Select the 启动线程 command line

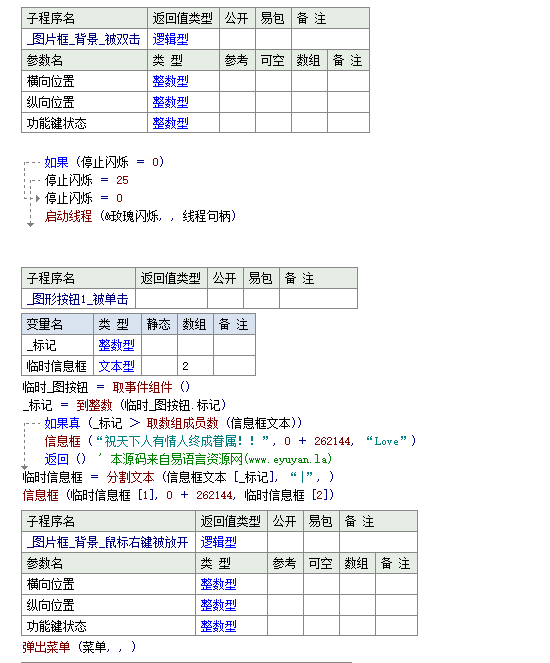(140, 216)
